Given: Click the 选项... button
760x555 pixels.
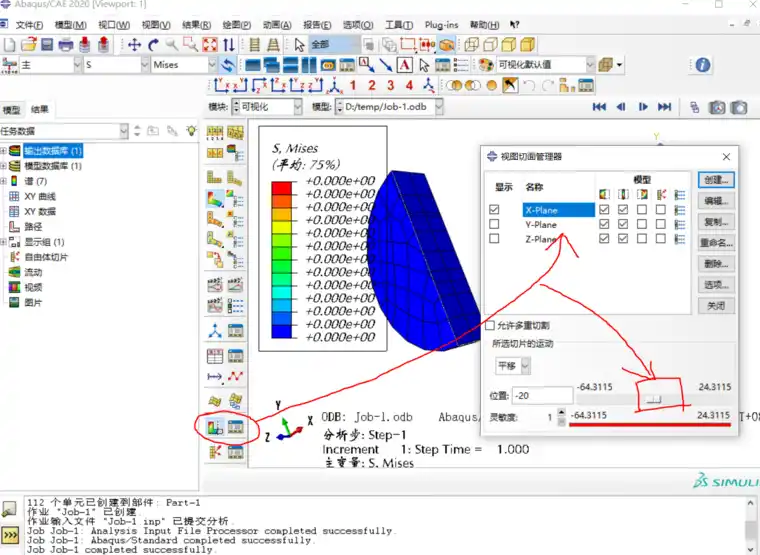Looking at the screenshot, I should (716, 285).
